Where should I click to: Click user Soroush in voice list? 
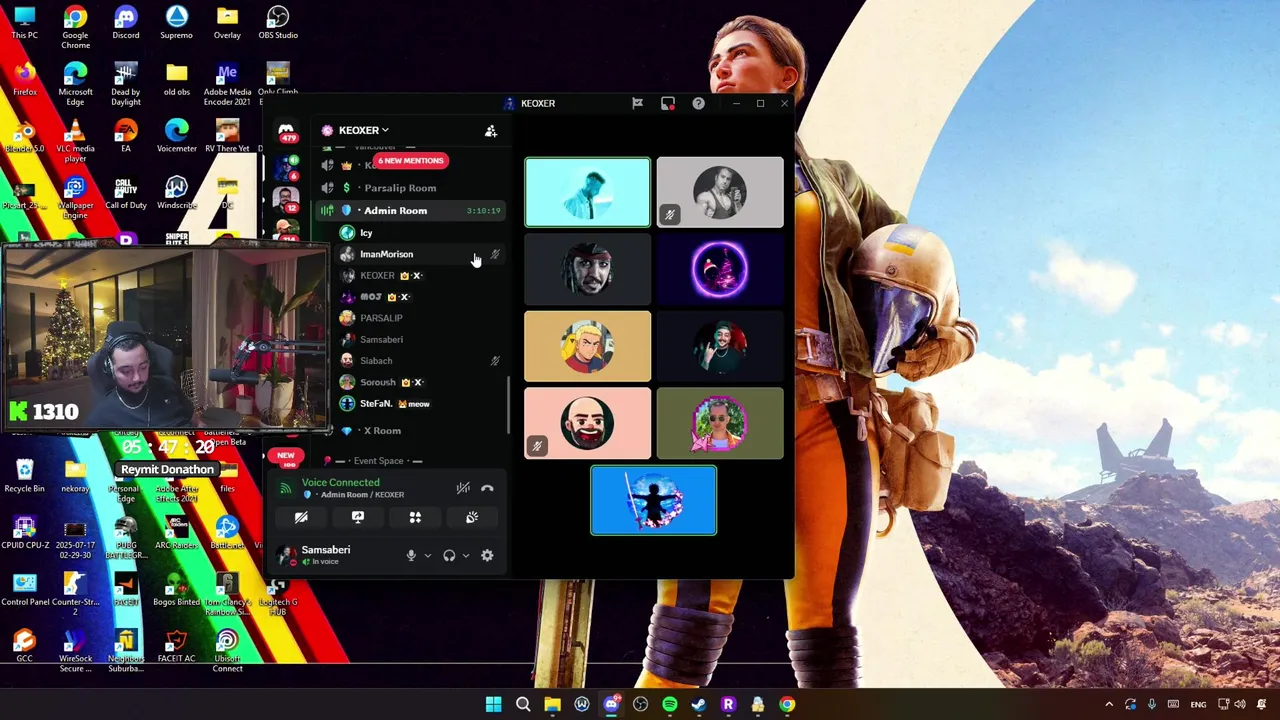420,382
